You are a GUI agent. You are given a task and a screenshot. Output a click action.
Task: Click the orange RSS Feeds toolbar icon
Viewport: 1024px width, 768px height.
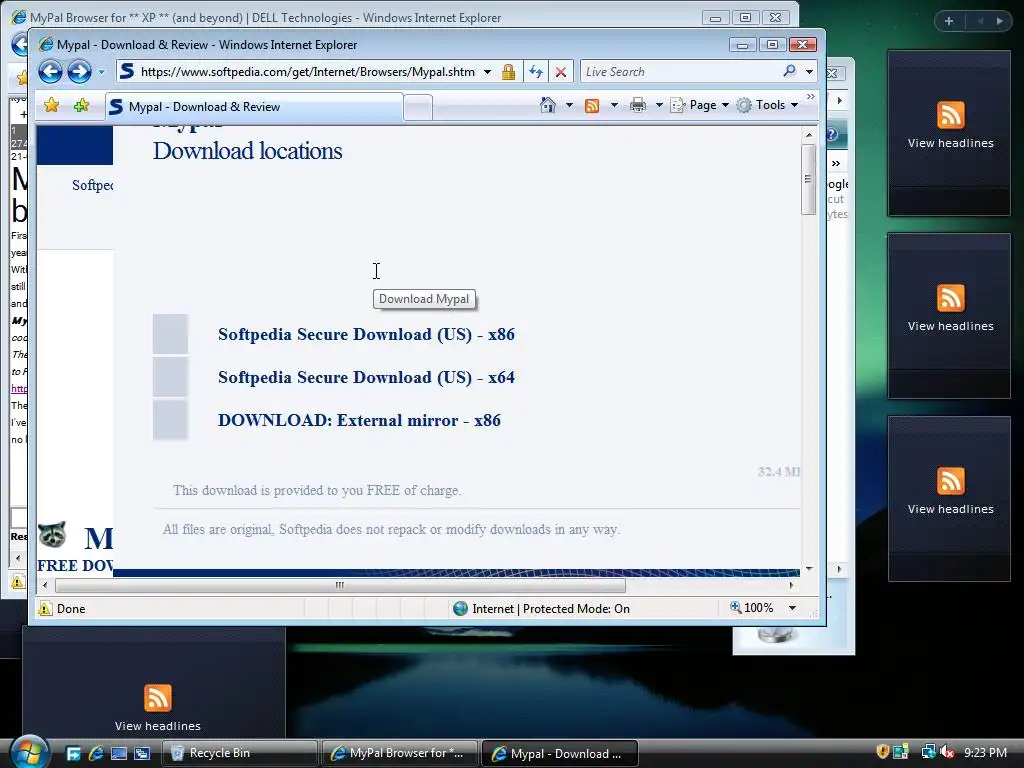[592, 105]
